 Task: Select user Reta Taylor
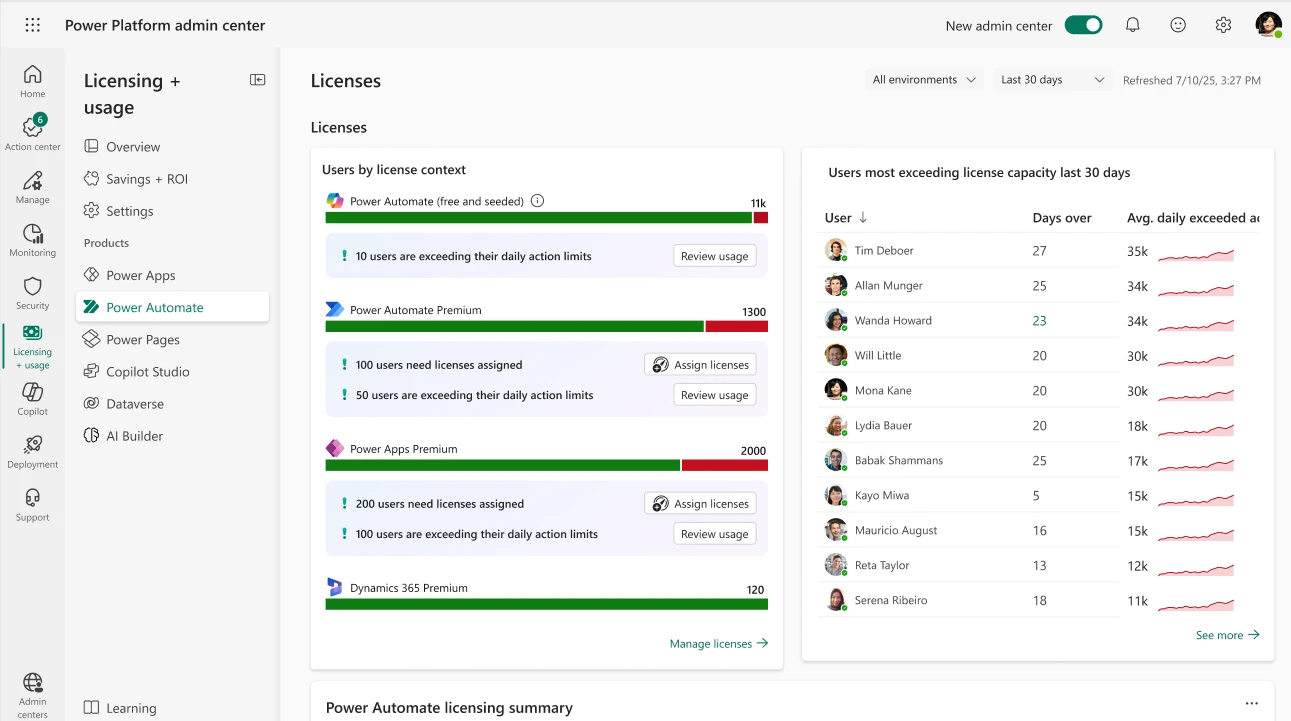pyautogui.click(x=882, y=566)
